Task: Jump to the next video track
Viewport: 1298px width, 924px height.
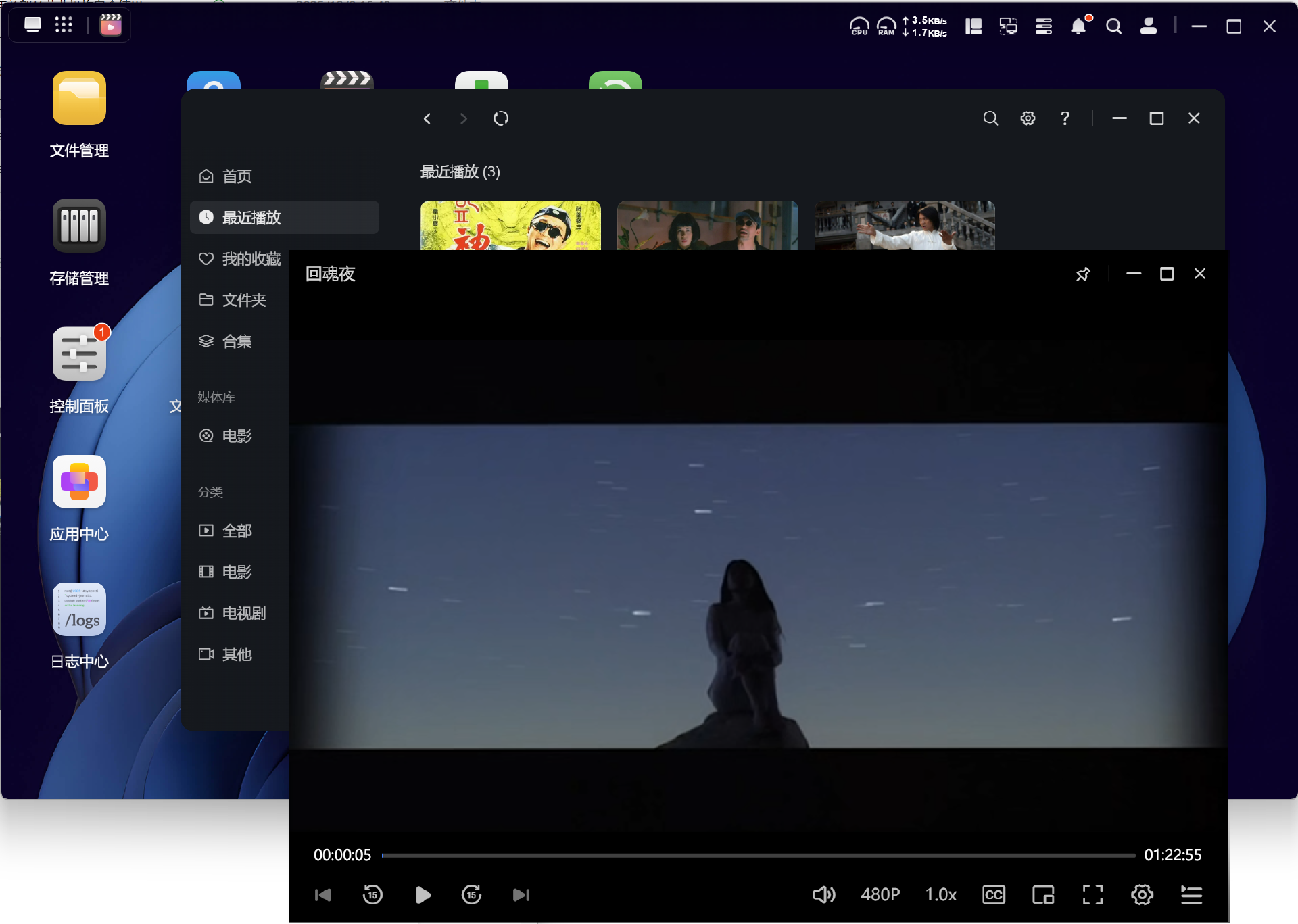Action: click(521, 895)
